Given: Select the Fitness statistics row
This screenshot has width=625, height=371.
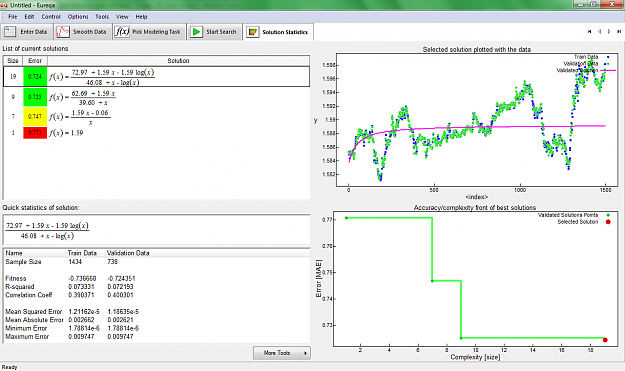Looking at the screenshot, I should click(x=156, y=279).
